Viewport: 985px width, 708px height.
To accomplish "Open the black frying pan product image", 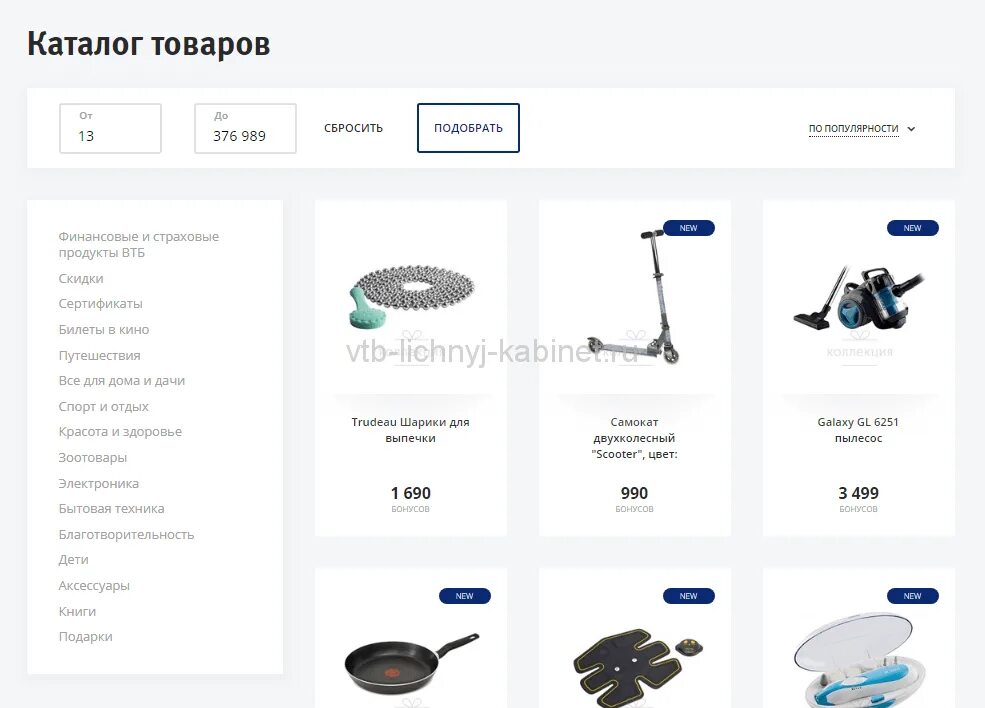I will coord(411,662).
